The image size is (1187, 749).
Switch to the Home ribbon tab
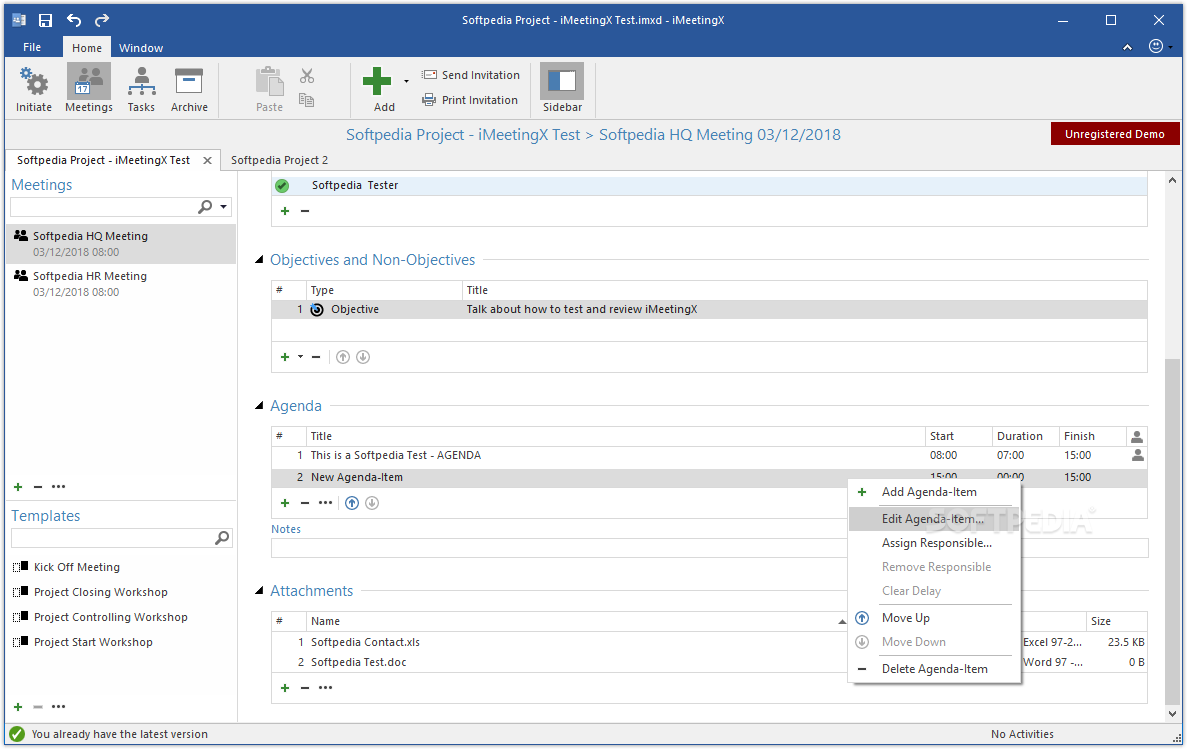pos(87,48)
